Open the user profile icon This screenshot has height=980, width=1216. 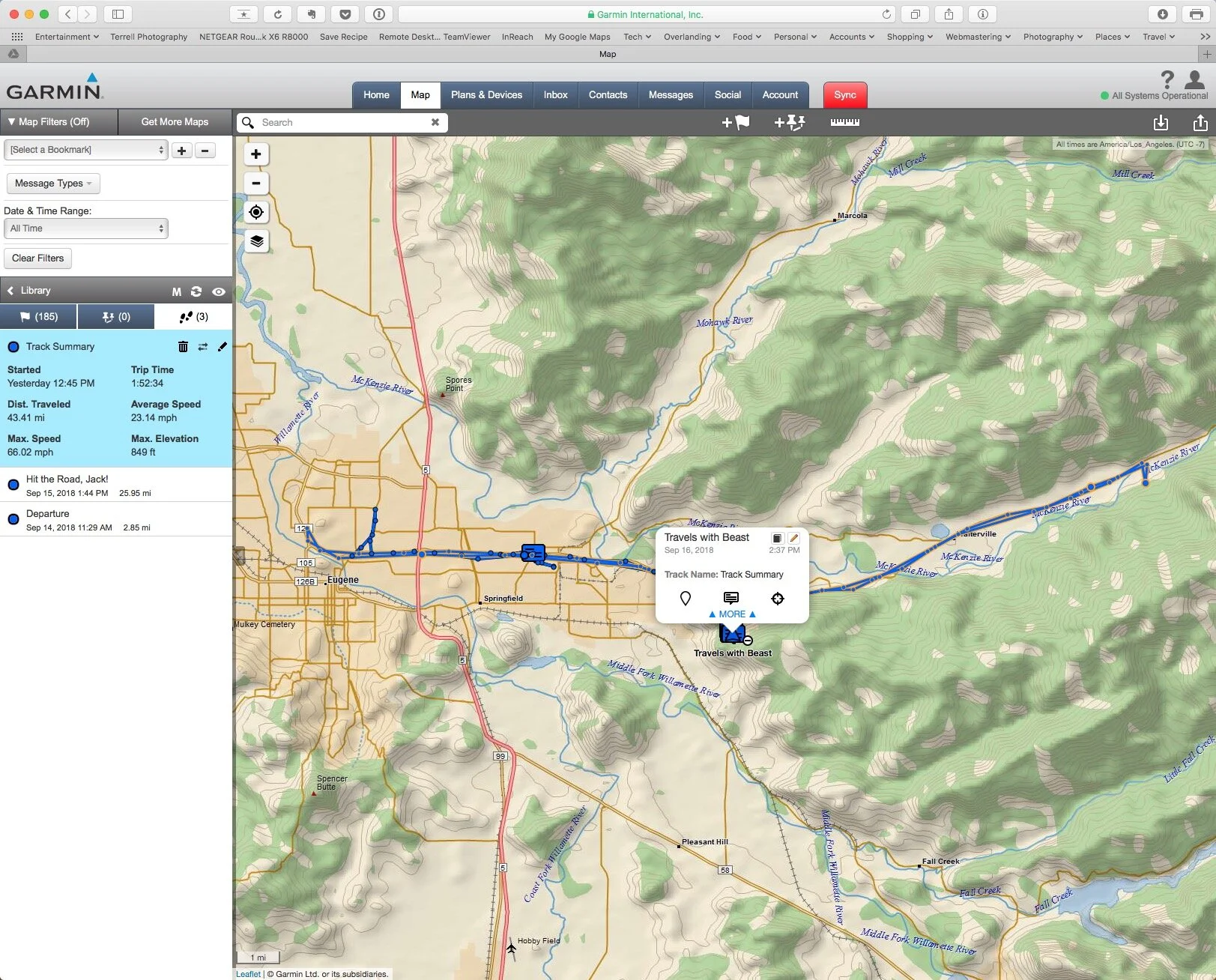point(1195,79)
